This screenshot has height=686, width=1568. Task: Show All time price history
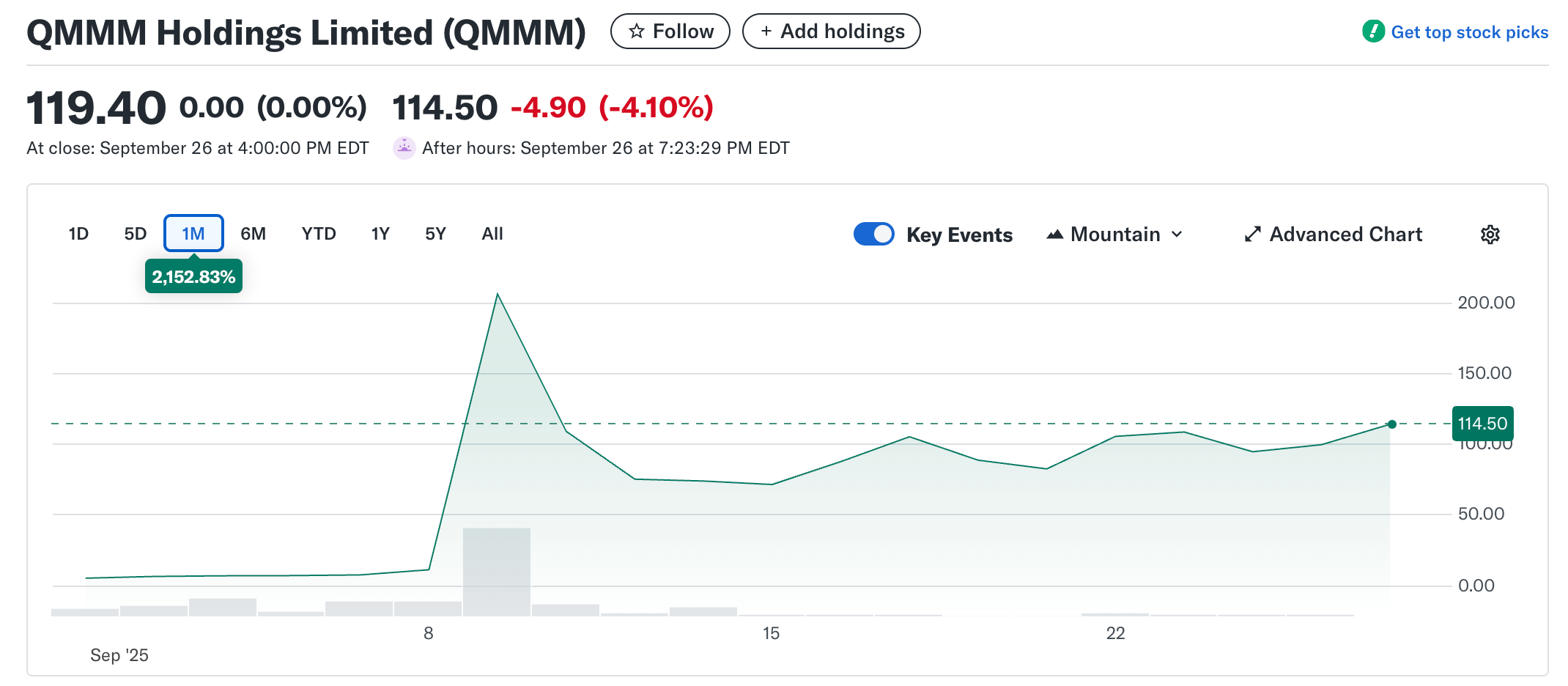point(492,234)
